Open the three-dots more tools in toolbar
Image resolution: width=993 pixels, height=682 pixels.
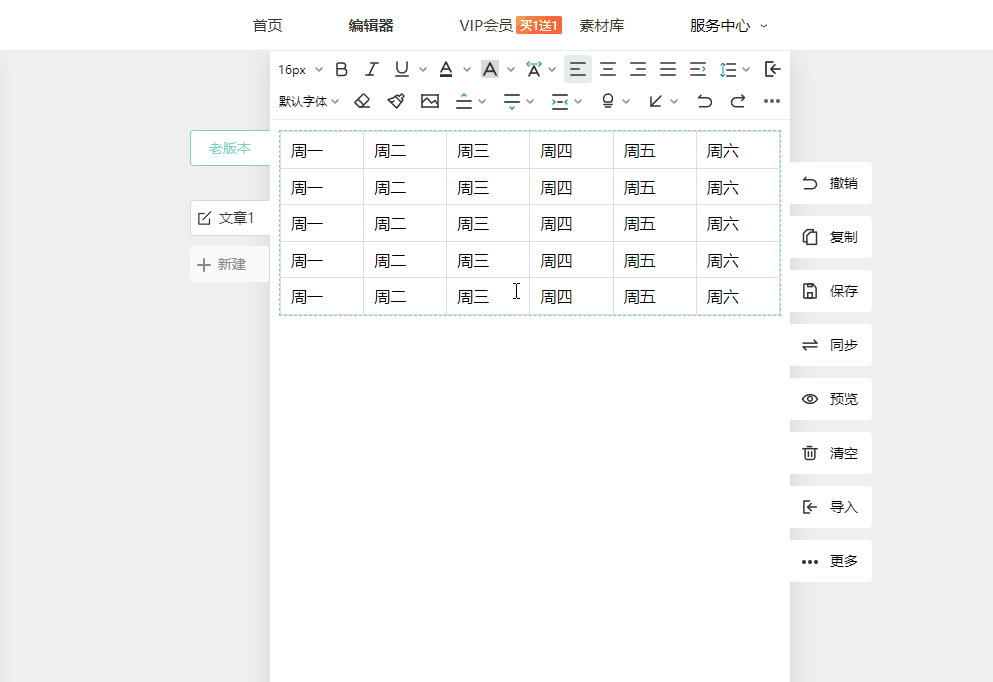click(x=771, y=101)
